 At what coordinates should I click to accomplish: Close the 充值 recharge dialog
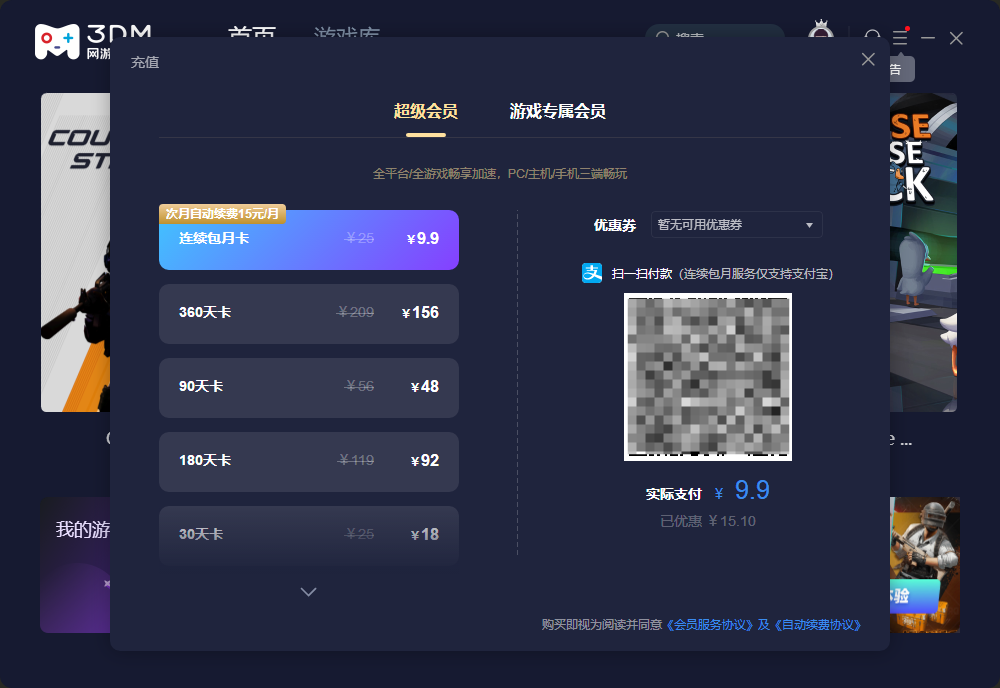(868, 59)
